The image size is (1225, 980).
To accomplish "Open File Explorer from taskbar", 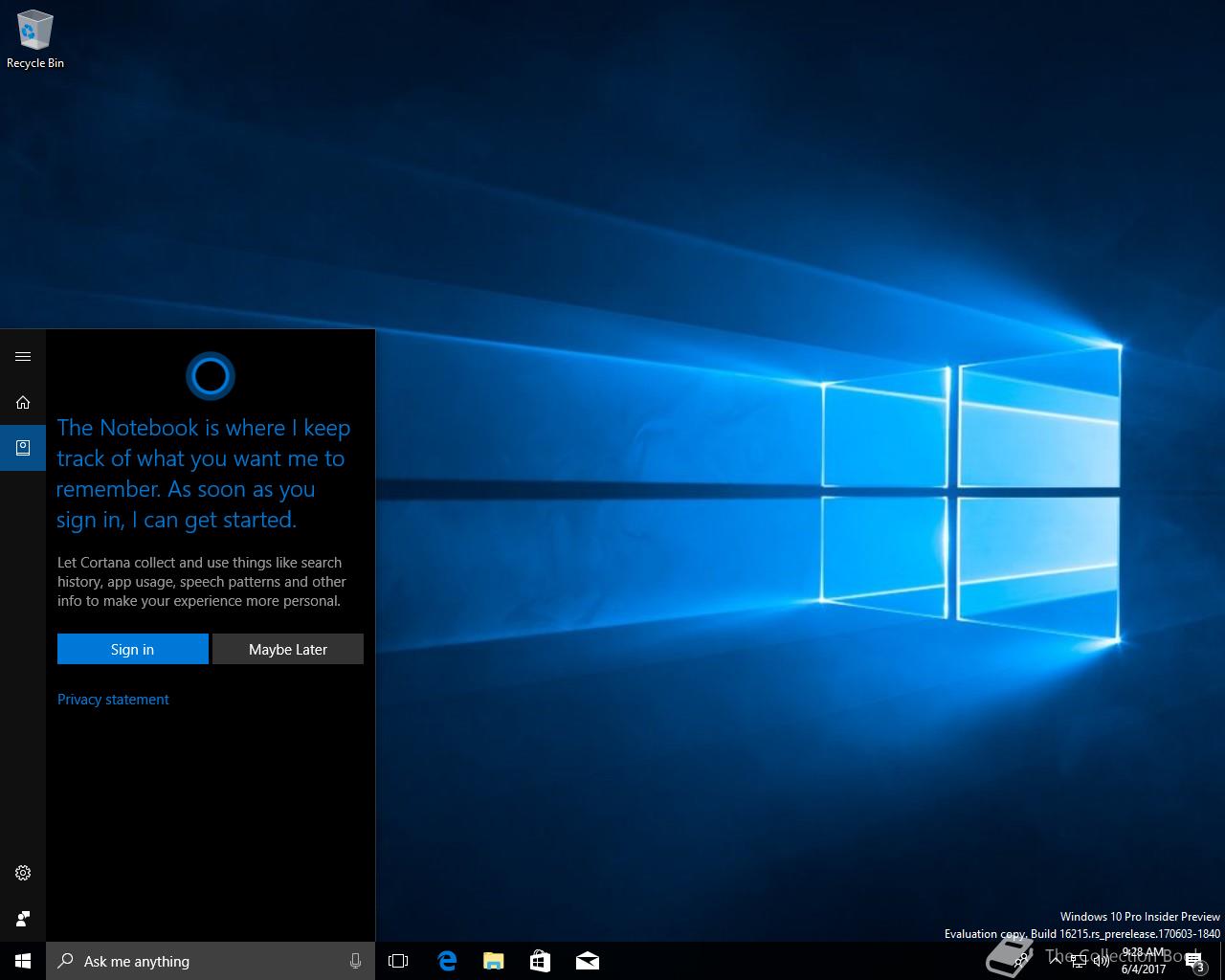I will pos(493,961).
